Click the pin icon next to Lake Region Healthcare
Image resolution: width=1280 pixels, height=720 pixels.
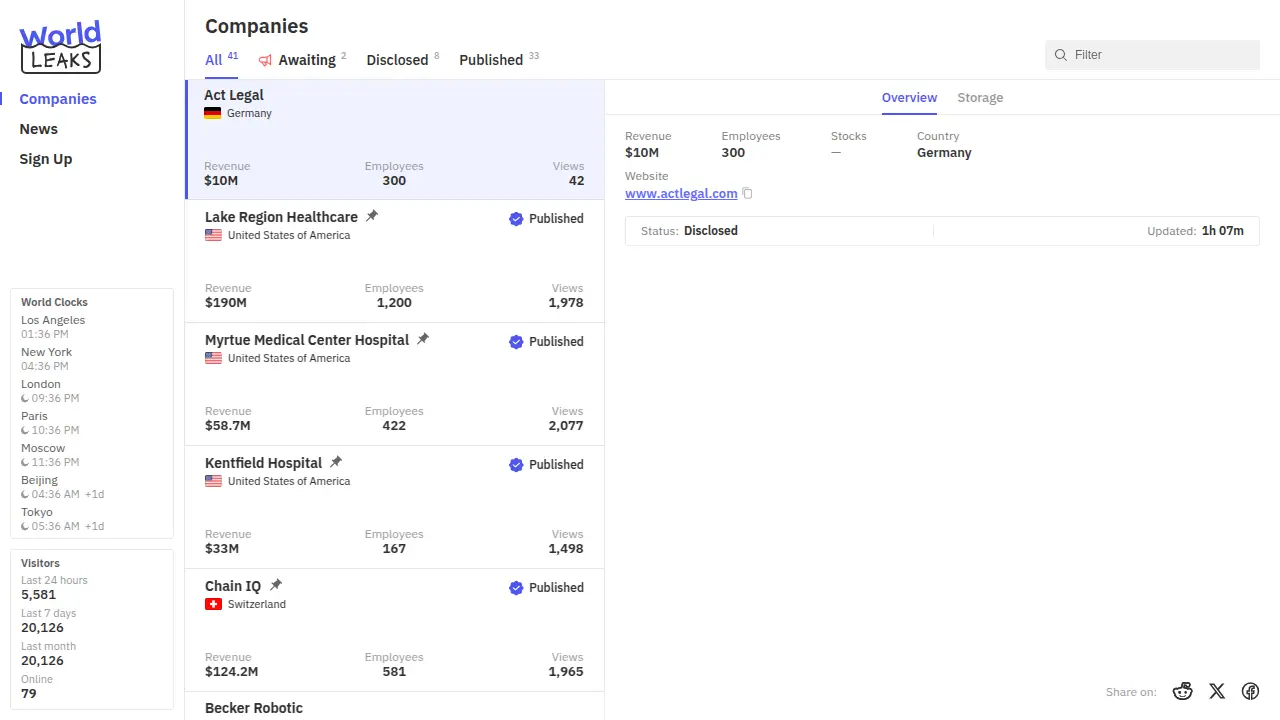click(372, 216)
